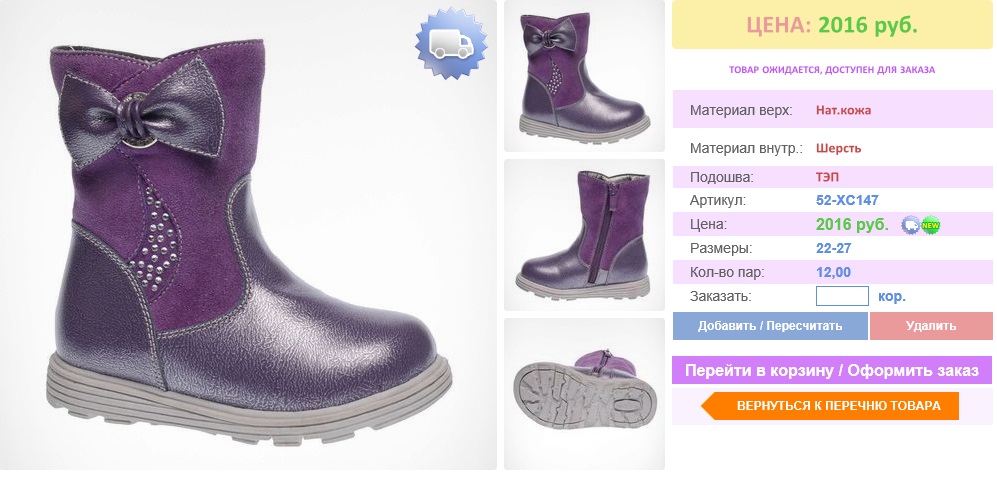
Task: Click the size range 22-27
Action: point(834,248)
